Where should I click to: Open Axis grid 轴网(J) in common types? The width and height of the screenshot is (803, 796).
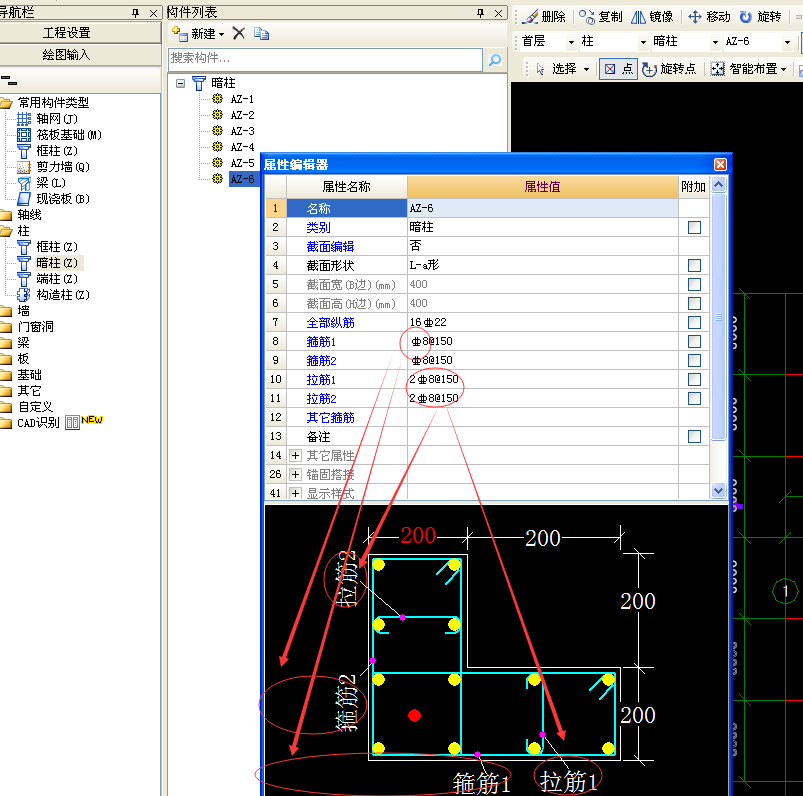(x=48, y=119)
